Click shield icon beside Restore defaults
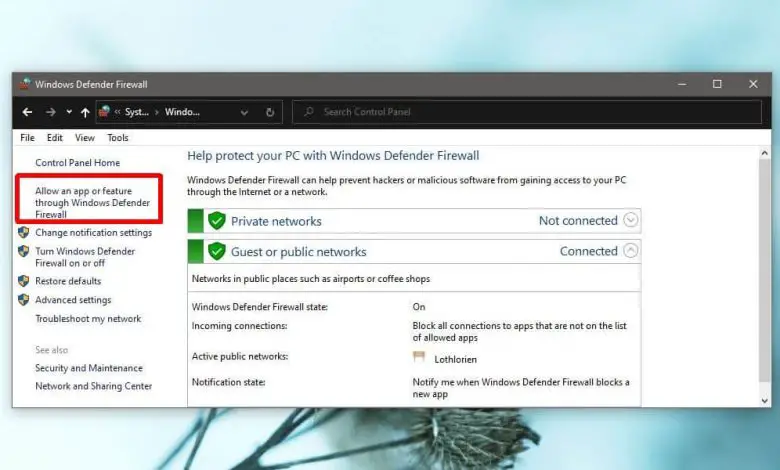The height and width of the screenshot is (470, 780). (23, 281)
